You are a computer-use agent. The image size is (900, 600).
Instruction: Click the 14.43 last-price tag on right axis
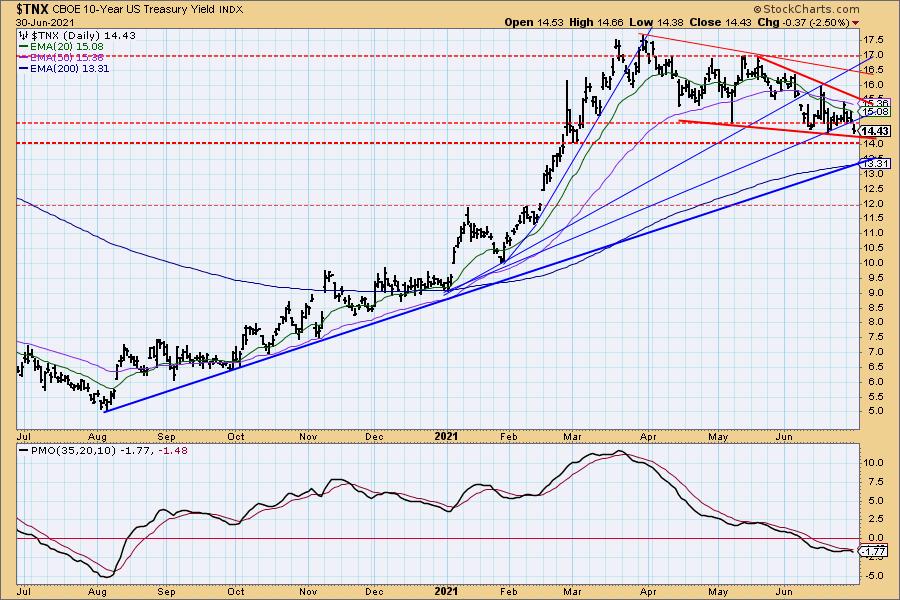875,131
